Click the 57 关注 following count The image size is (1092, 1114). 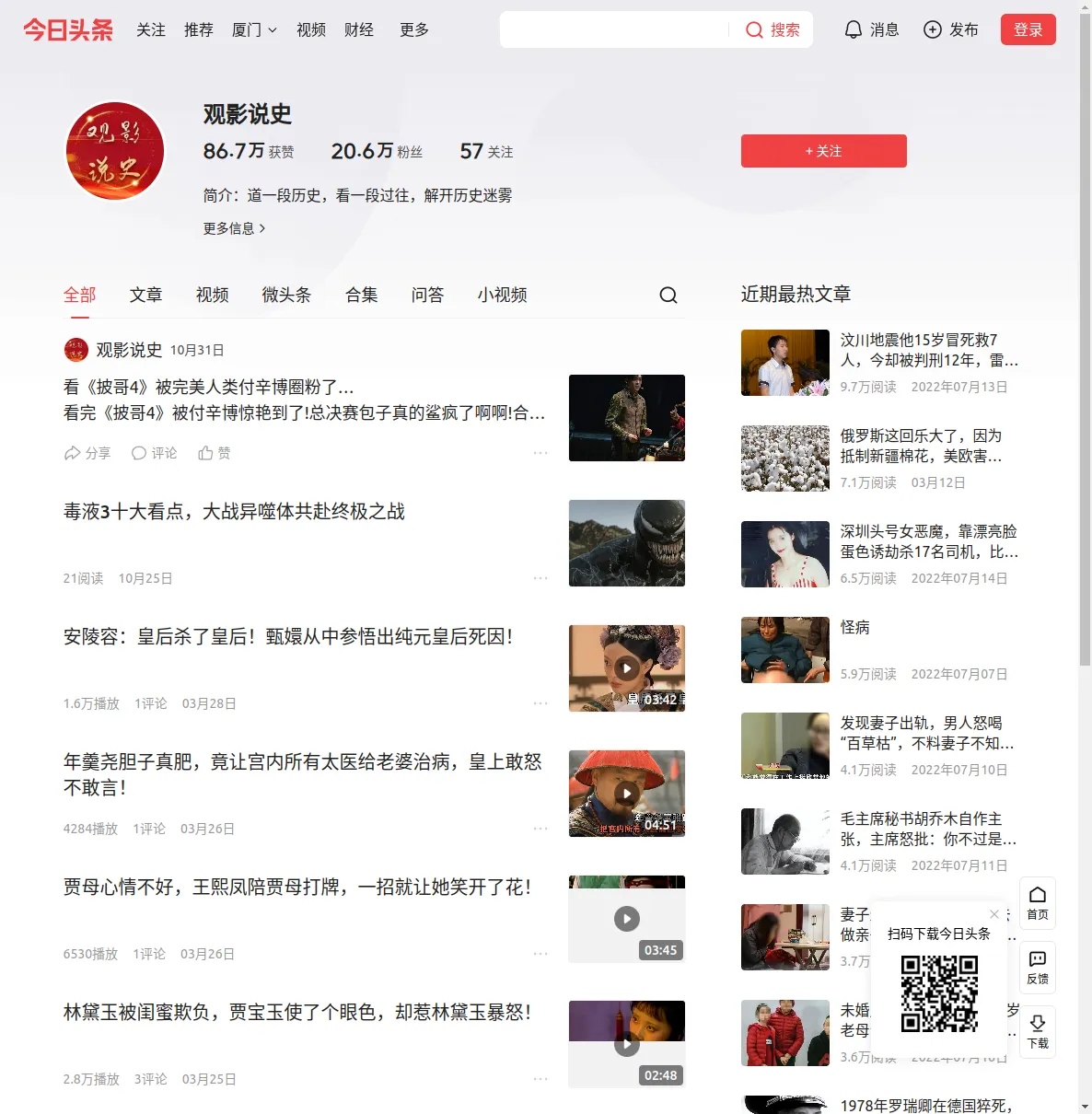pyautogui.click(x=486, y=151)
